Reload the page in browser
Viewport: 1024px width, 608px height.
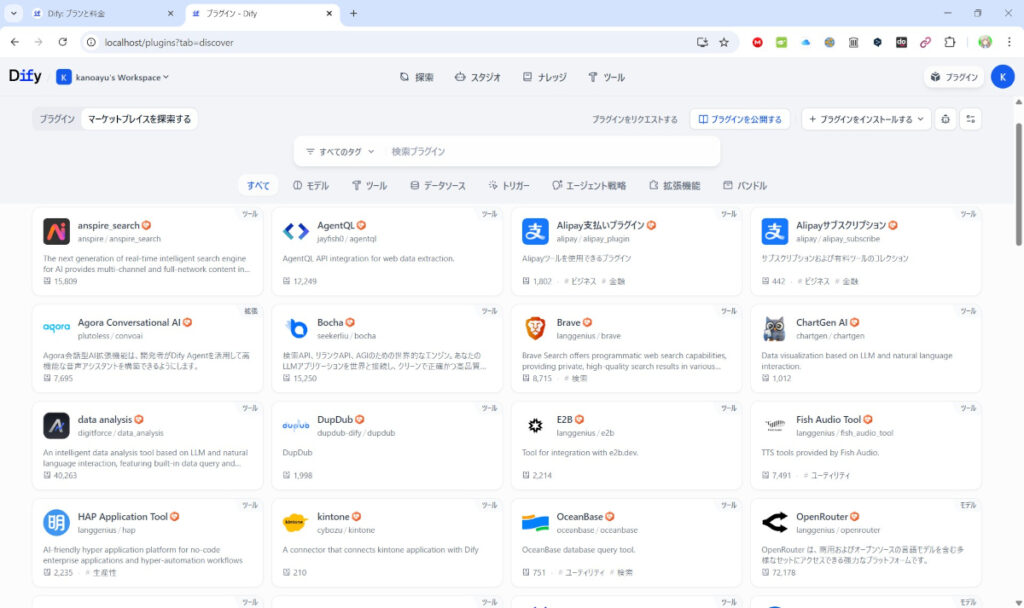tap(62, 42)
